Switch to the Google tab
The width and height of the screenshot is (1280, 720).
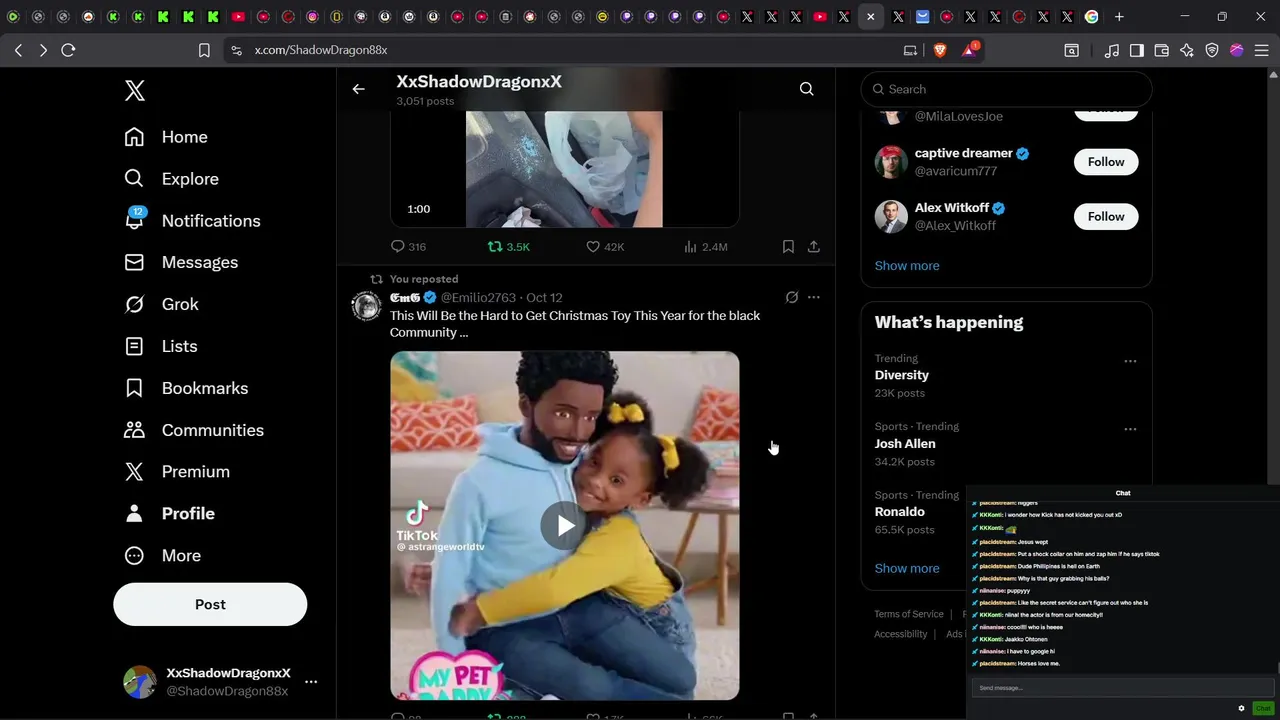point(1092,17)
